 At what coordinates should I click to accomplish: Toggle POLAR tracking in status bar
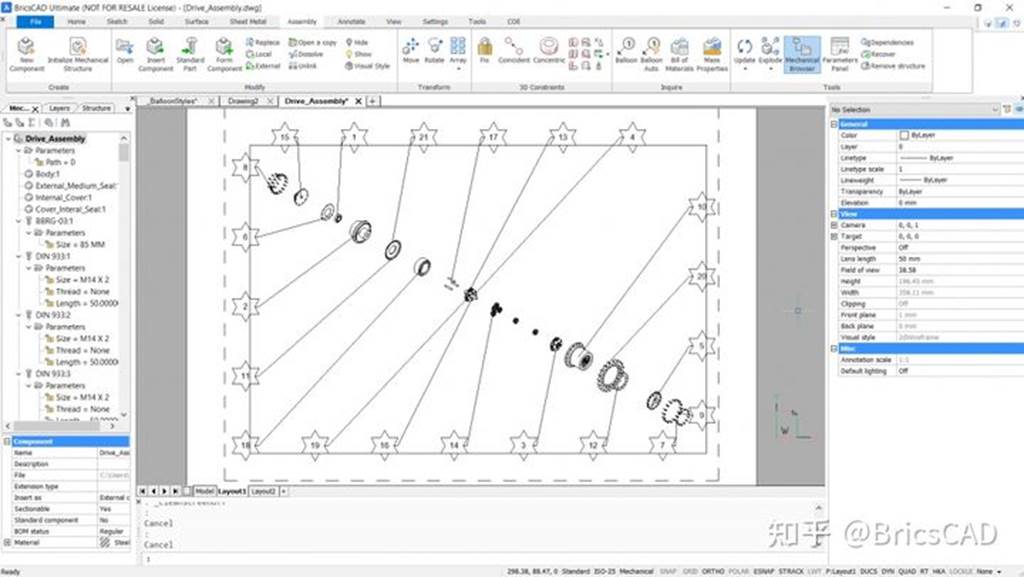click(738, 571)
